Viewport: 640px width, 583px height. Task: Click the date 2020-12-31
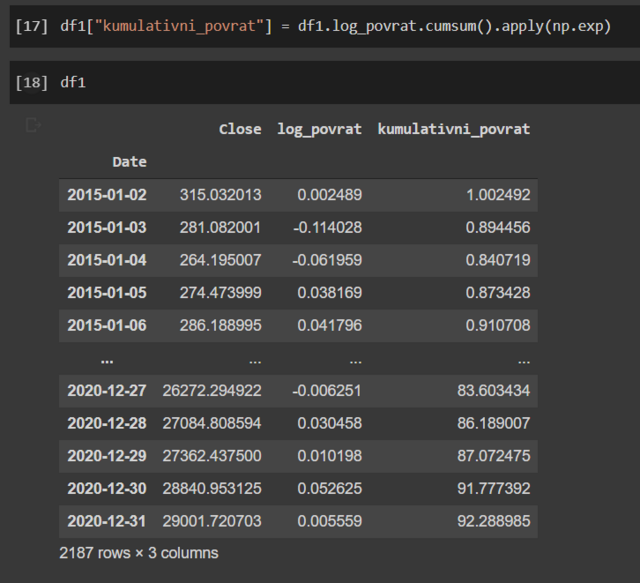(x=107, y=522)
